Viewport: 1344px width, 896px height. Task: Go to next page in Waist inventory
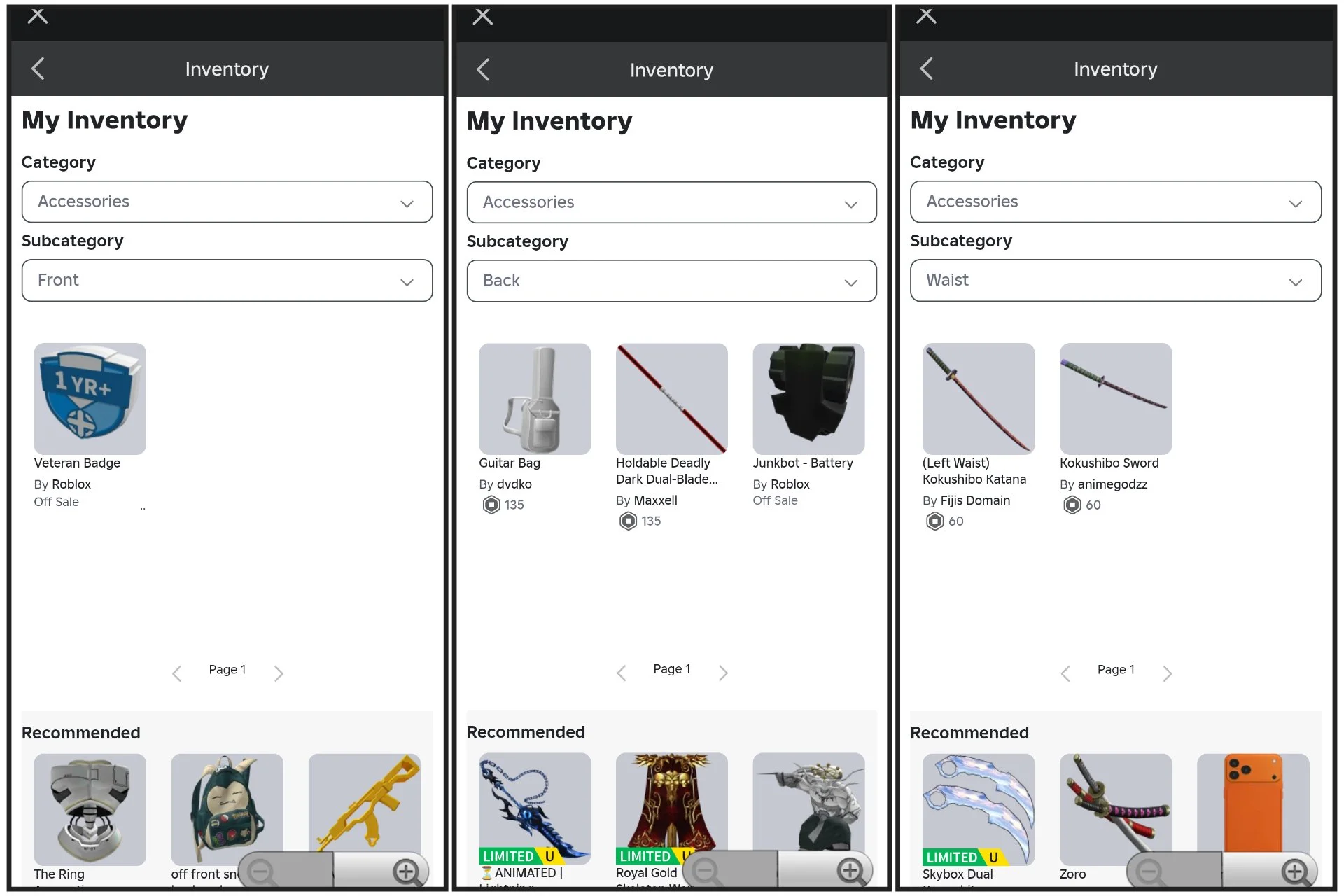click(x=1167, y=673)
